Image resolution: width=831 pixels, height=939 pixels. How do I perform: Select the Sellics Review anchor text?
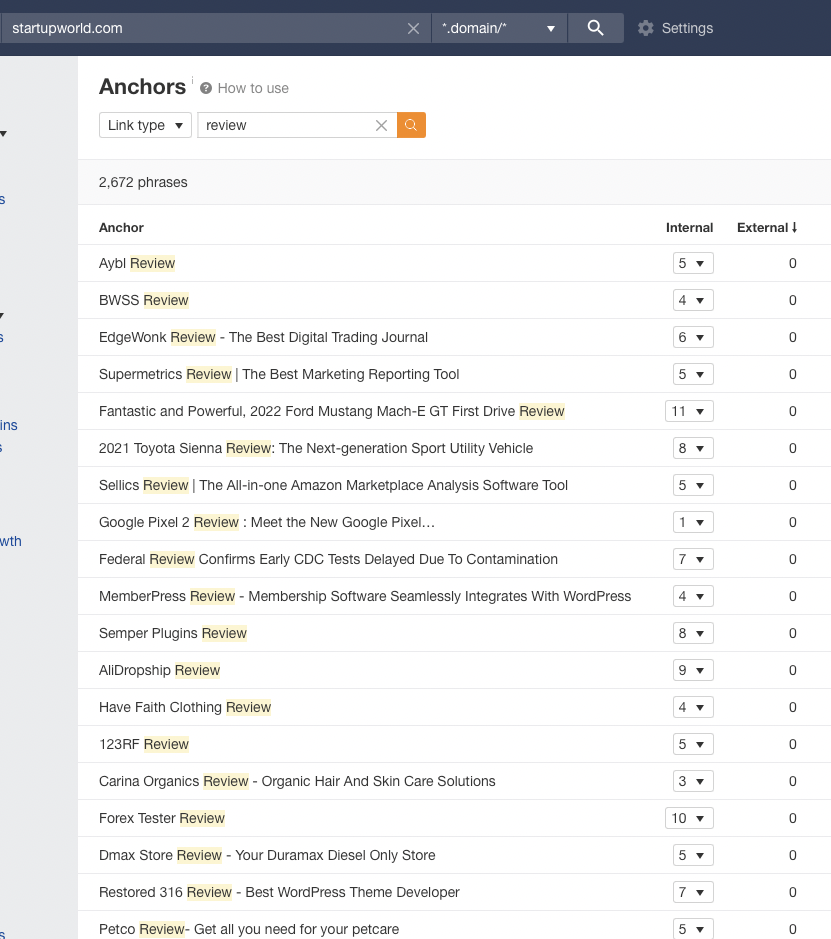[333, 485]
